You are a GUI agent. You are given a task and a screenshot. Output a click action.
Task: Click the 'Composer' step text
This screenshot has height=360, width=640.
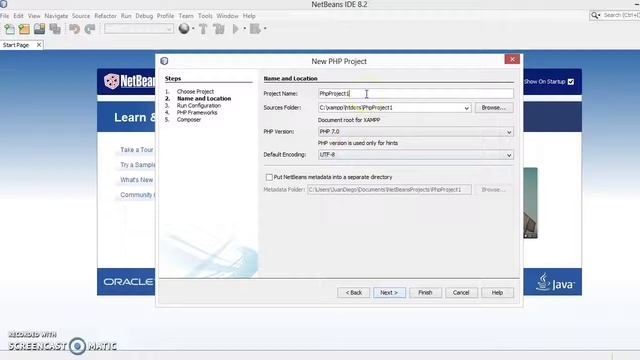pyautogui.click(x=189, y=120)
